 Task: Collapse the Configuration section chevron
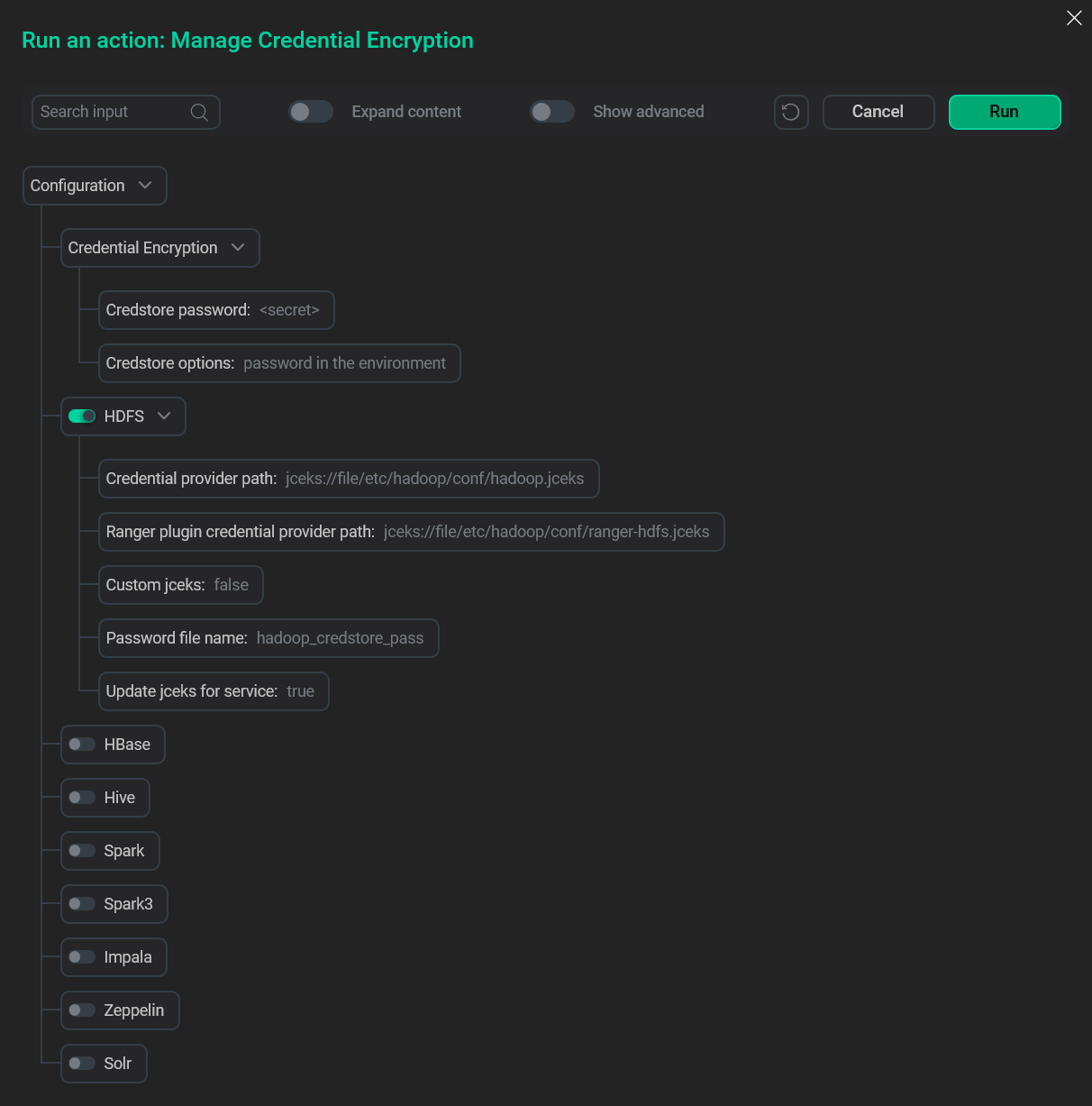(x=145, y=186)
